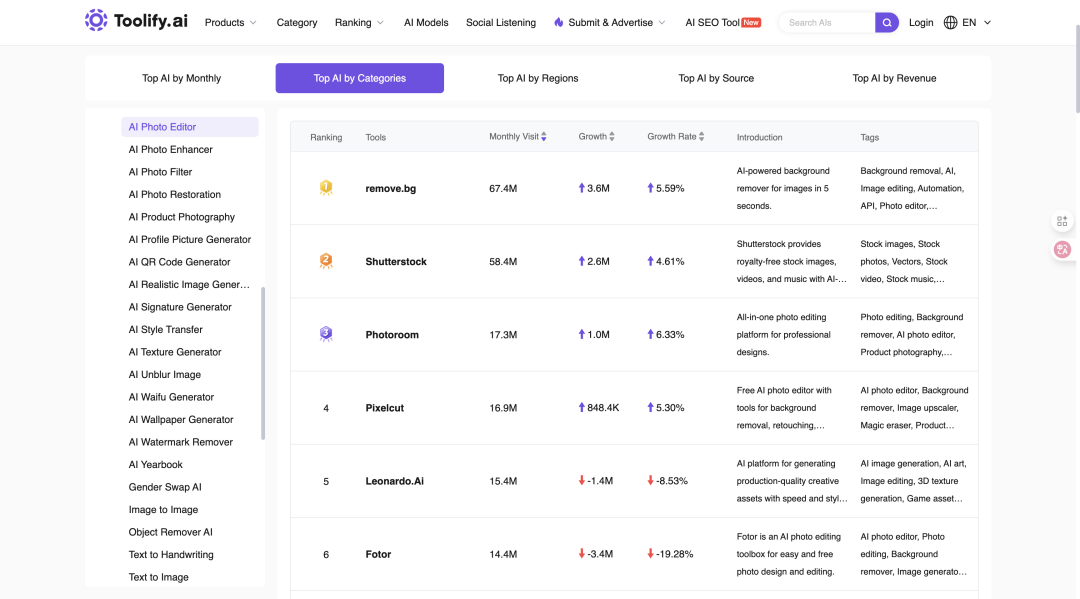Select Gender Swap AI category
This screenshot has width=1080, height=599.
pos(165,487)
